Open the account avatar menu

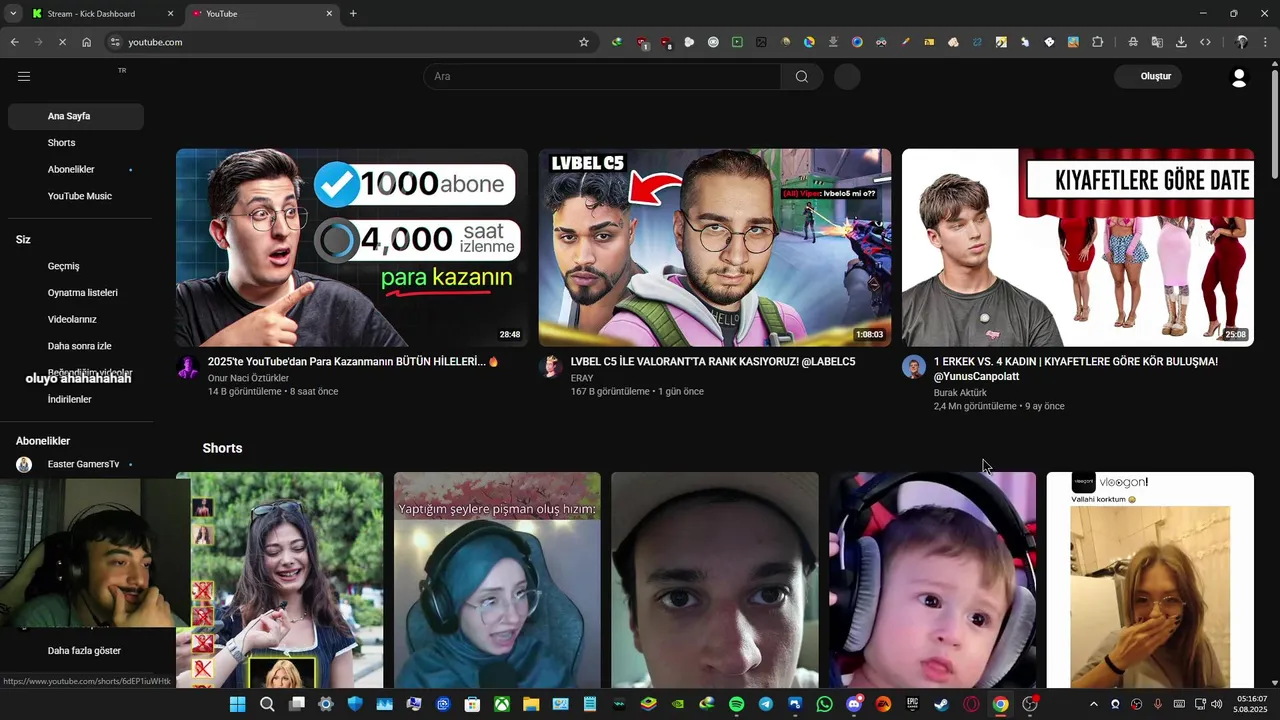(1239, 77)
